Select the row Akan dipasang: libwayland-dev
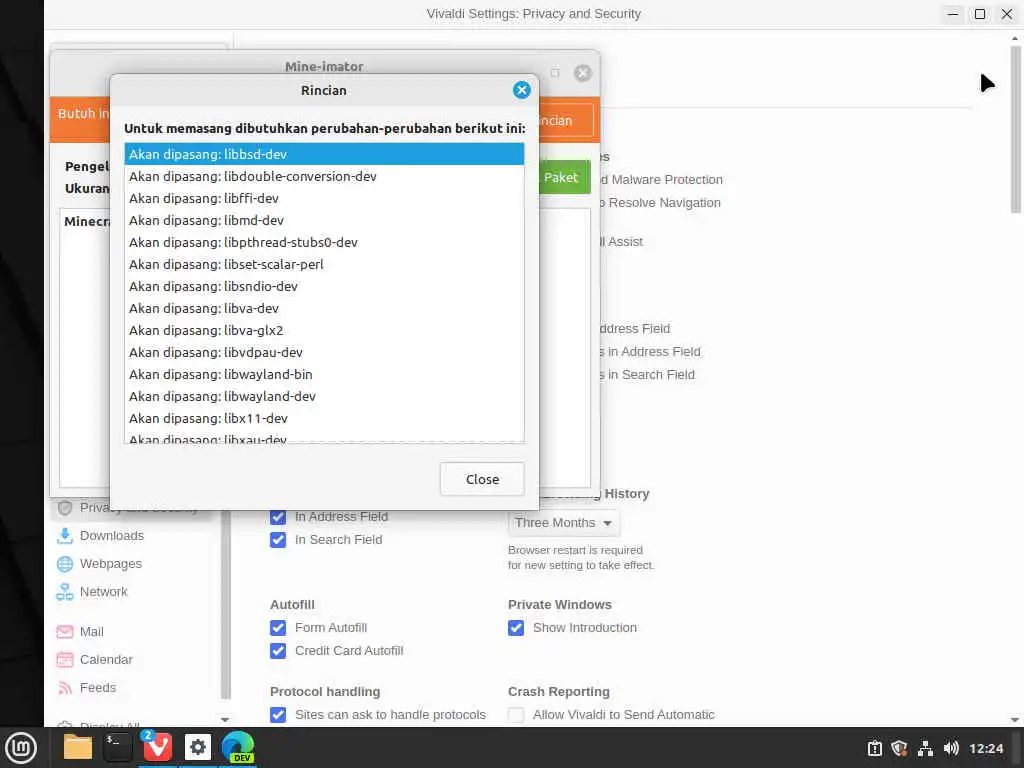Viewport: 1024px width, 768px height. [x=324, y=396]
